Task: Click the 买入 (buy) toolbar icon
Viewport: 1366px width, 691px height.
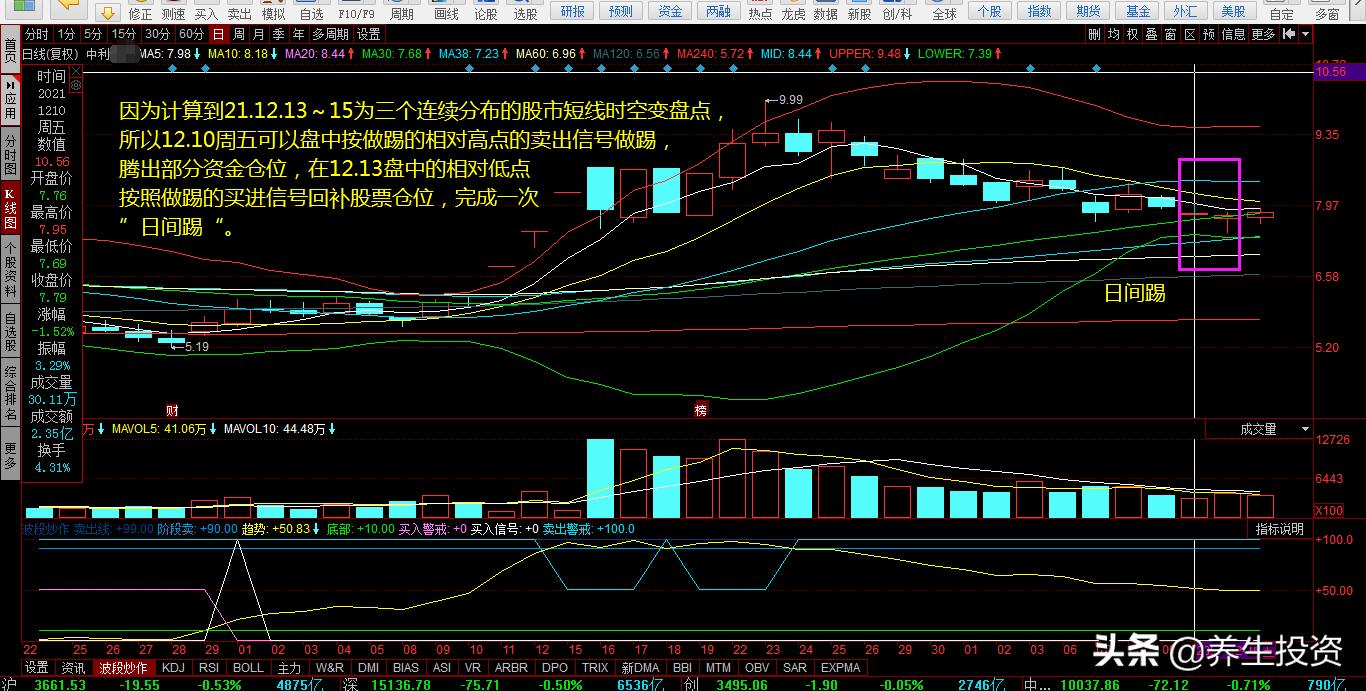Action: tap(206, 13)
